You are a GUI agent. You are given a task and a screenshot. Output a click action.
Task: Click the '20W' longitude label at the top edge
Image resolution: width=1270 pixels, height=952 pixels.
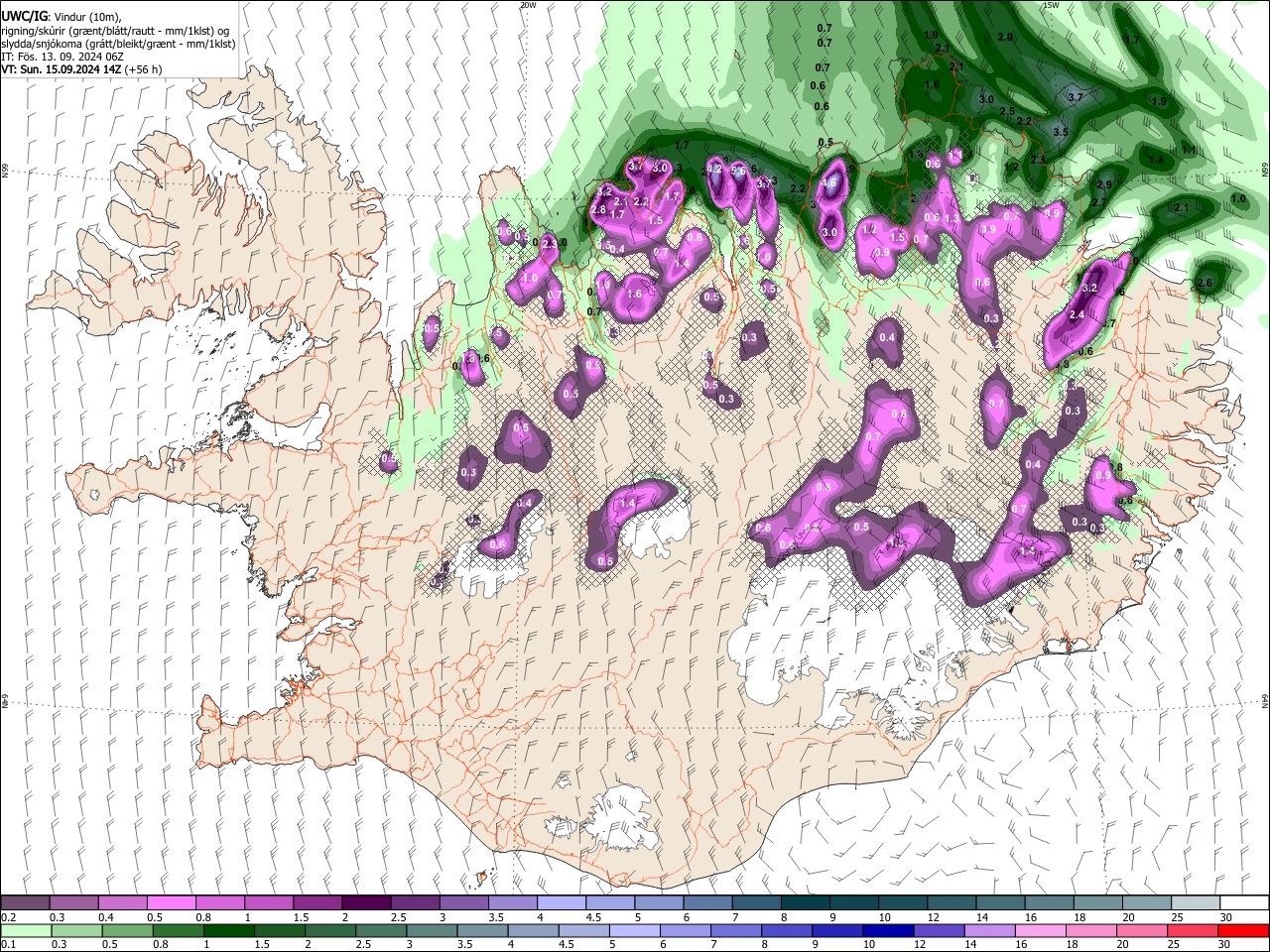pyautogui.click(x=527, y=5)
